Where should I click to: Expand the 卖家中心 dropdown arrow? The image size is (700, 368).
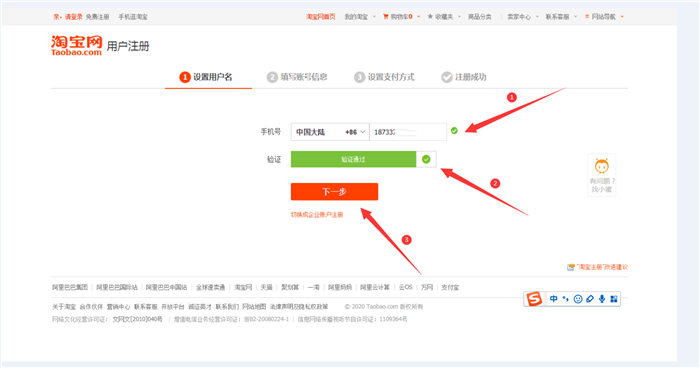(x=537, y=17)
